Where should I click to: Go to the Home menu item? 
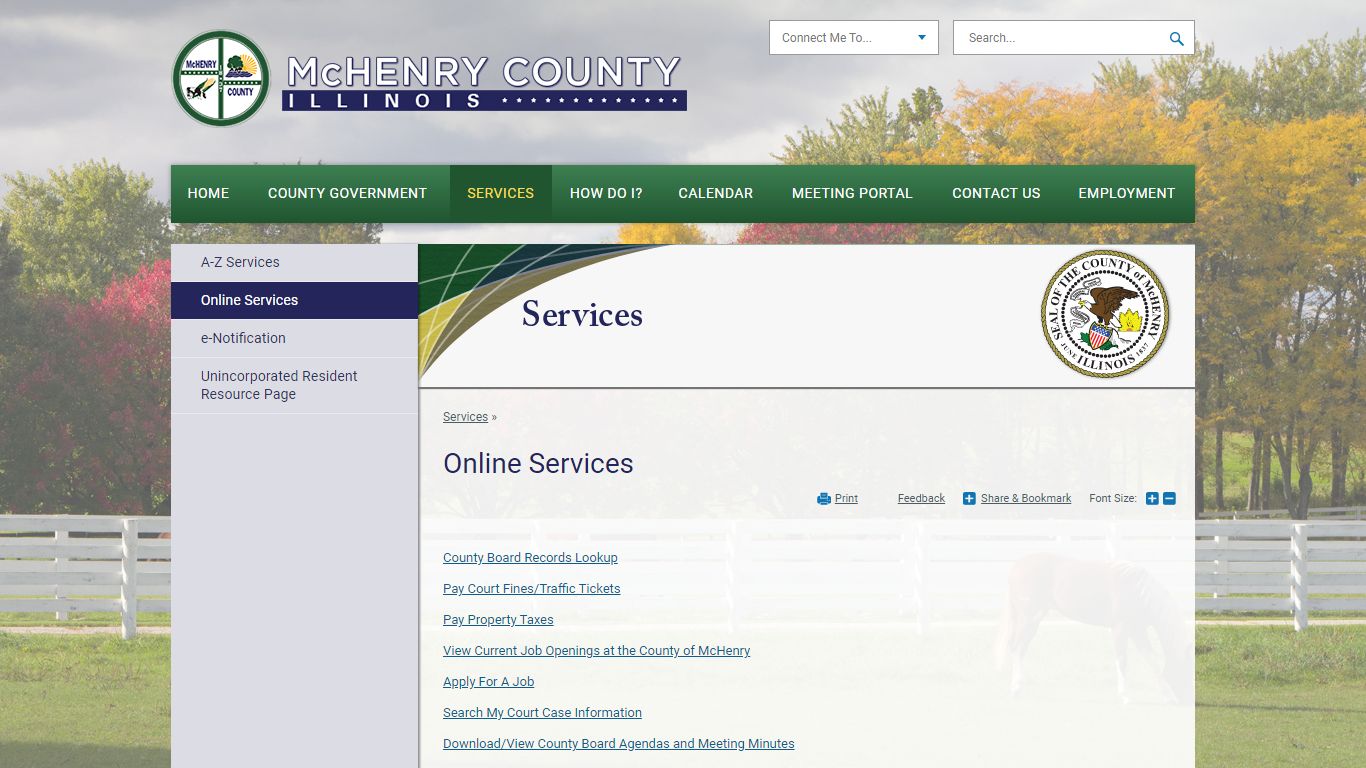point(208,193)
